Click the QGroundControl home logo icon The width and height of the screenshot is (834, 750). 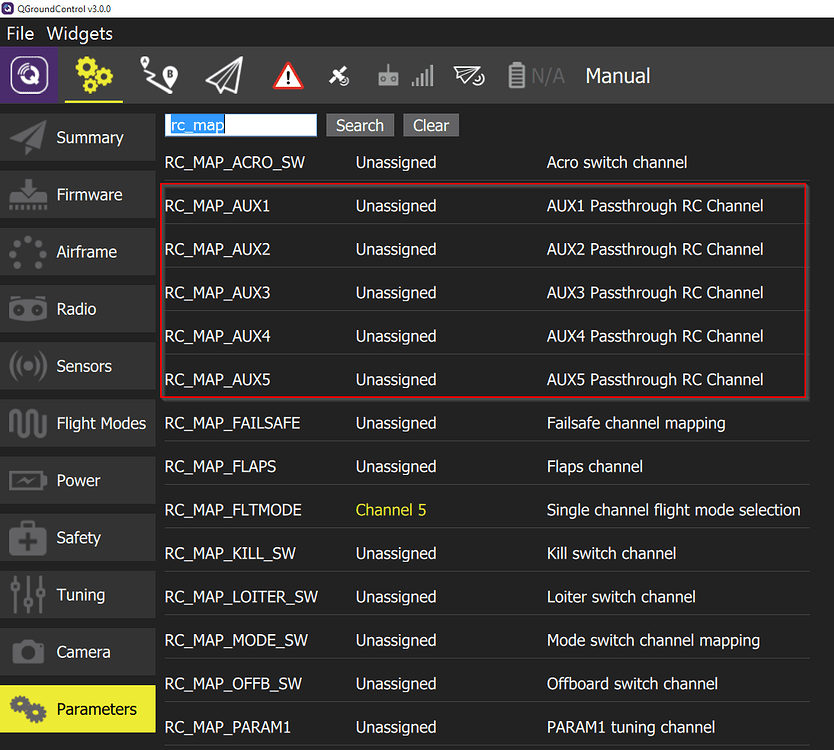coord(29,75)
